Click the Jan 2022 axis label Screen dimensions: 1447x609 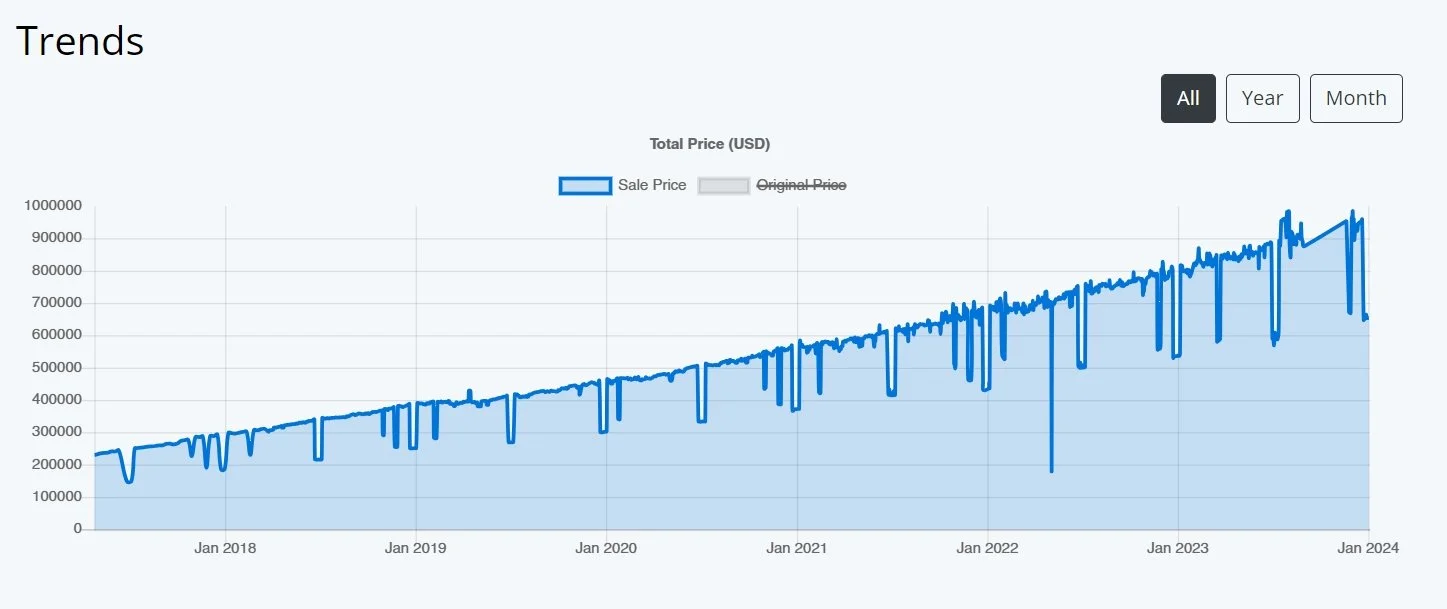(x=988, y=548)
